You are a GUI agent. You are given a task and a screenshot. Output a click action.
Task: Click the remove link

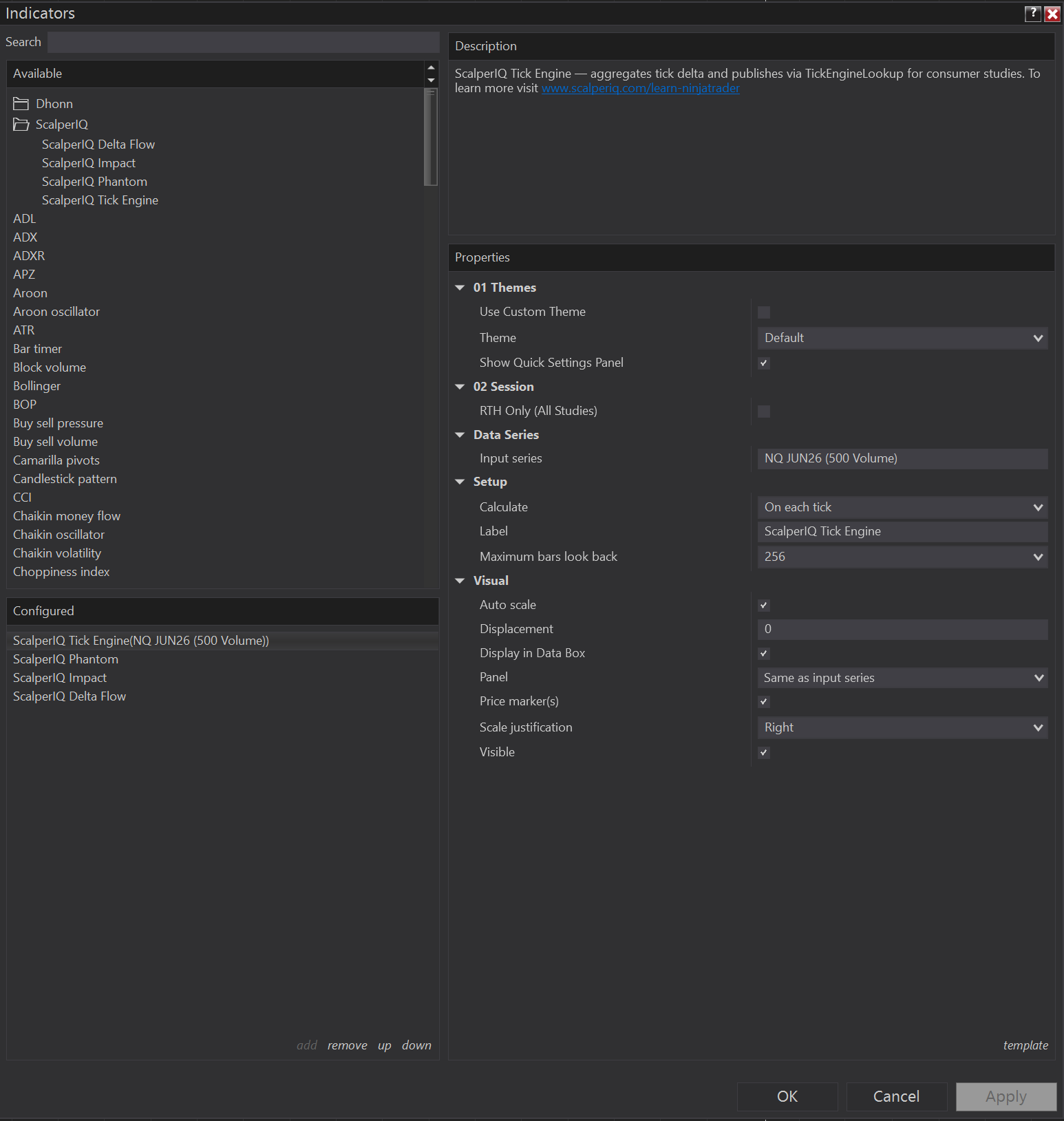(x=348, y=1045)
